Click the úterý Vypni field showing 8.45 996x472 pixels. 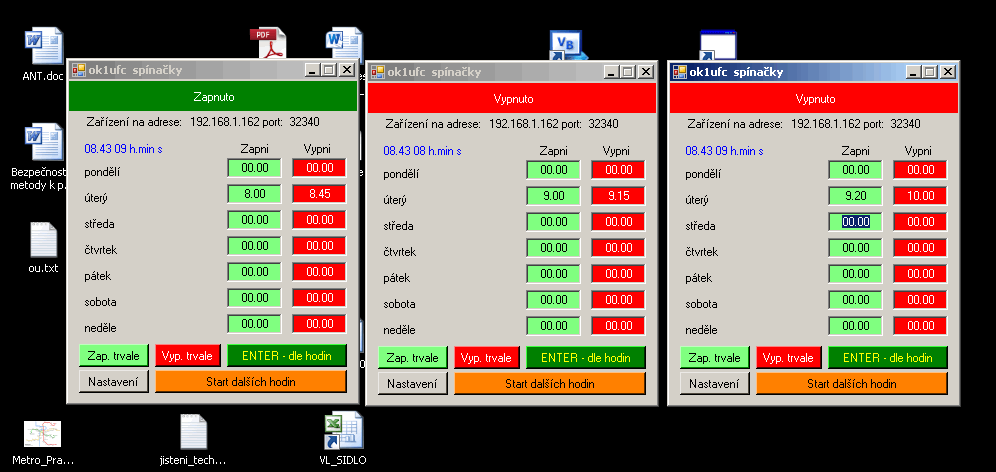click(x=318, y=194)
